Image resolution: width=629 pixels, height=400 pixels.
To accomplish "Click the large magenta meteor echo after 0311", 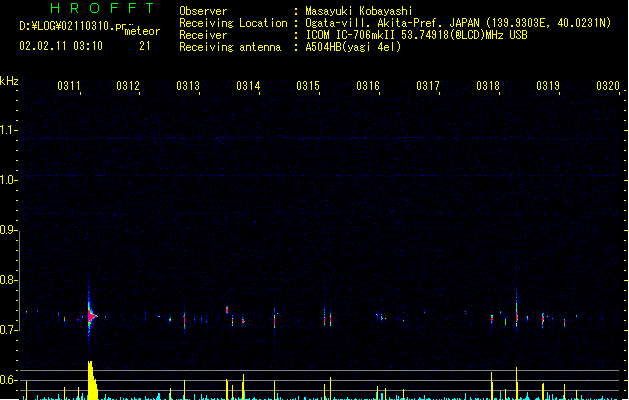I will [91, 316].
